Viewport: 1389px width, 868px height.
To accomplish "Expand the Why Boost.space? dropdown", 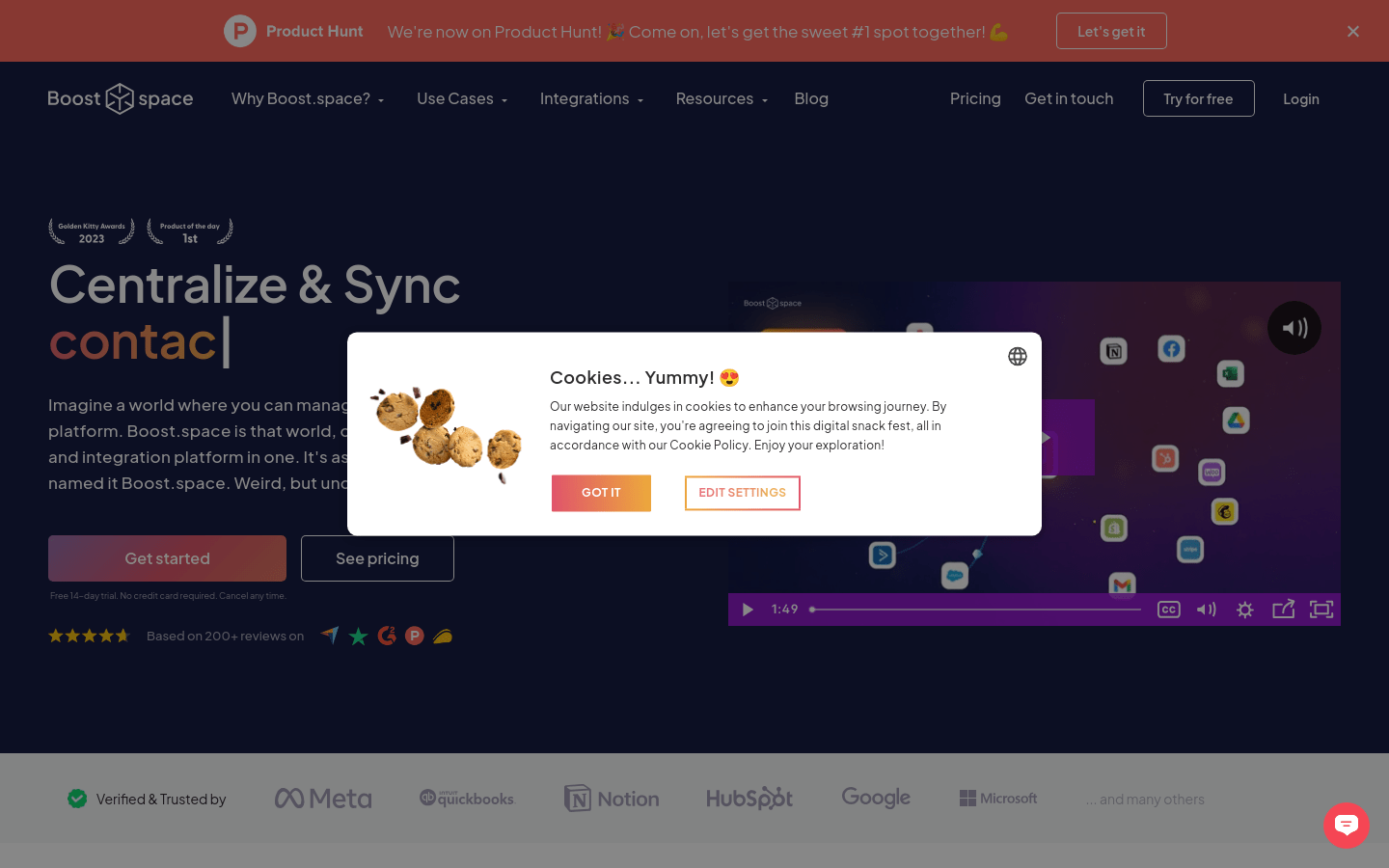I will tap(308, 98).
